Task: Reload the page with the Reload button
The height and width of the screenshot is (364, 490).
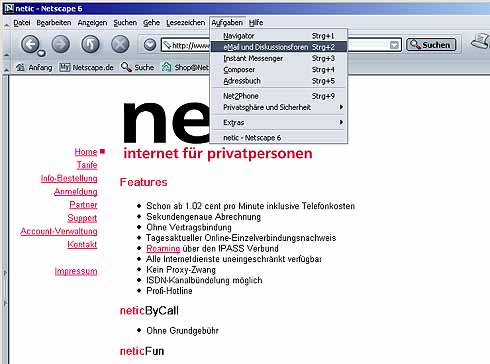Action: click(90, 44)
